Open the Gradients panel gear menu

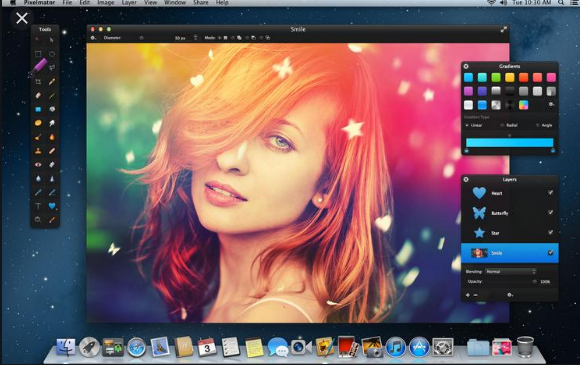[551, 105]
